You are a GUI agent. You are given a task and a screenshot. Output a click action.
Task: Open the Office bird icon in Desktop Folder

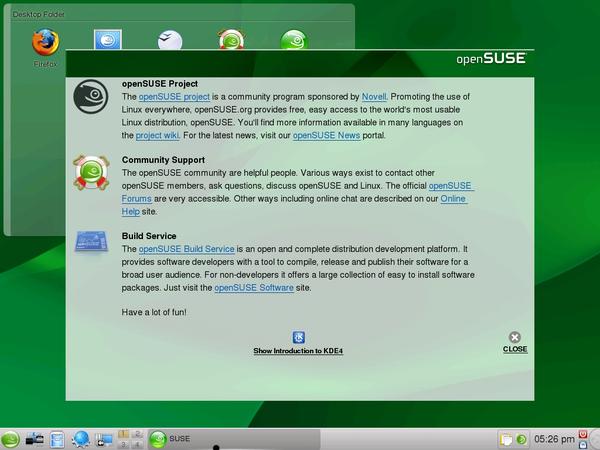(170, 41)
